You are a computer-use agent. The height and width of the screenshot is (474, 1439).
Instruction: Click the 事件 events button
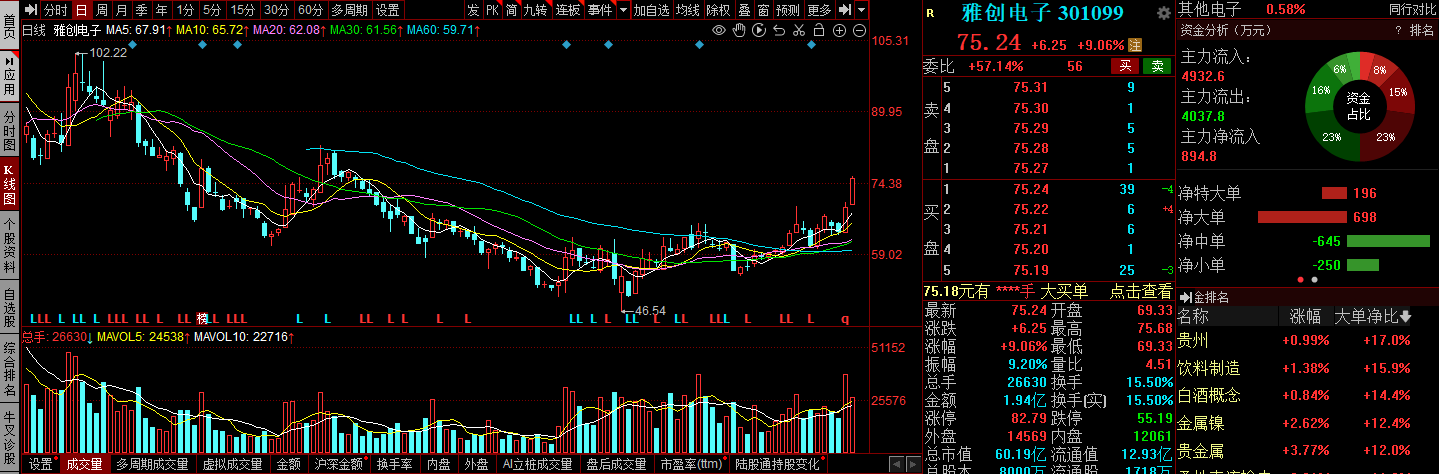600,10
